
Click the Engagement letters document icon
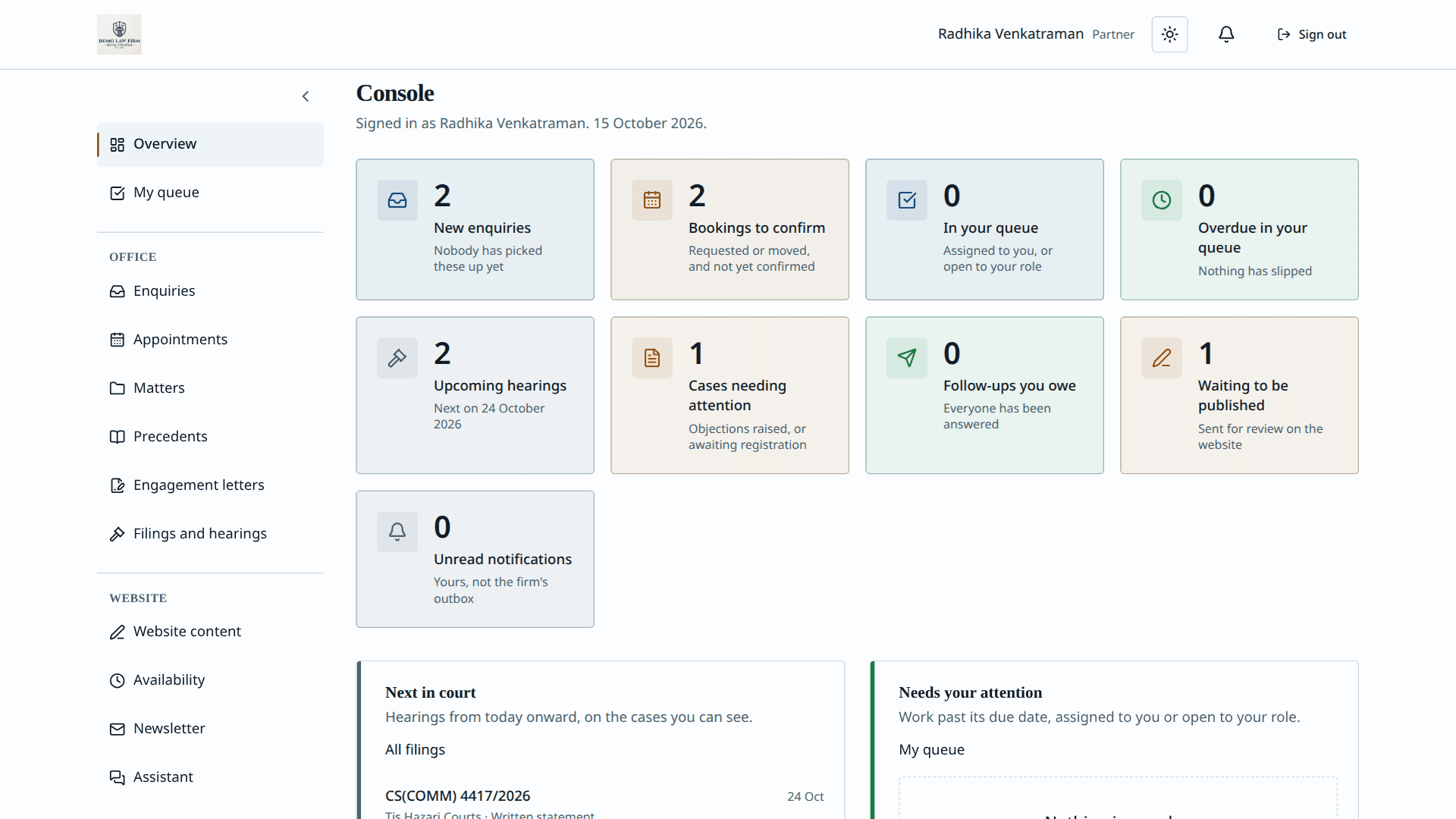point(117,485)
